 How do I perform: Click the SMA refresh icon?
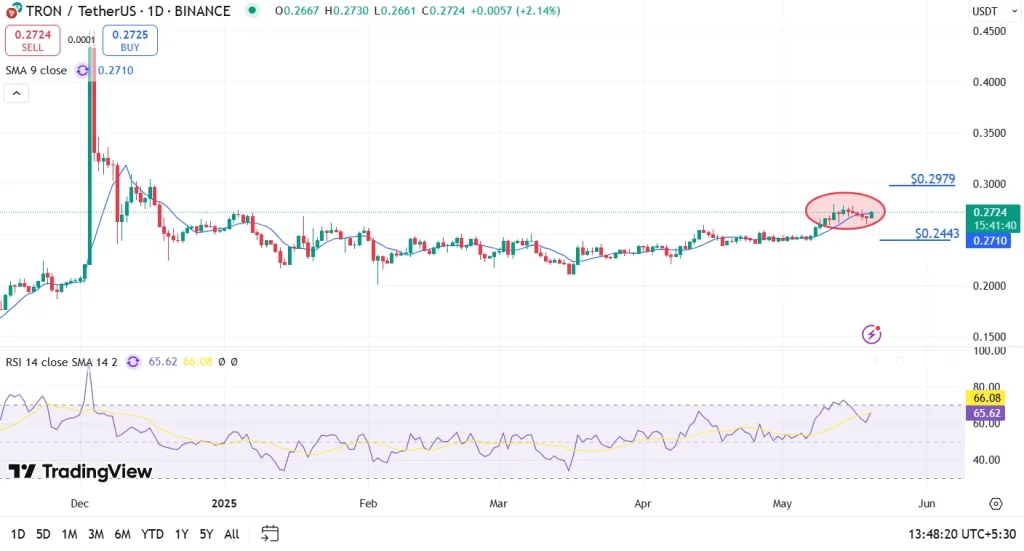[x=82, y=71]
